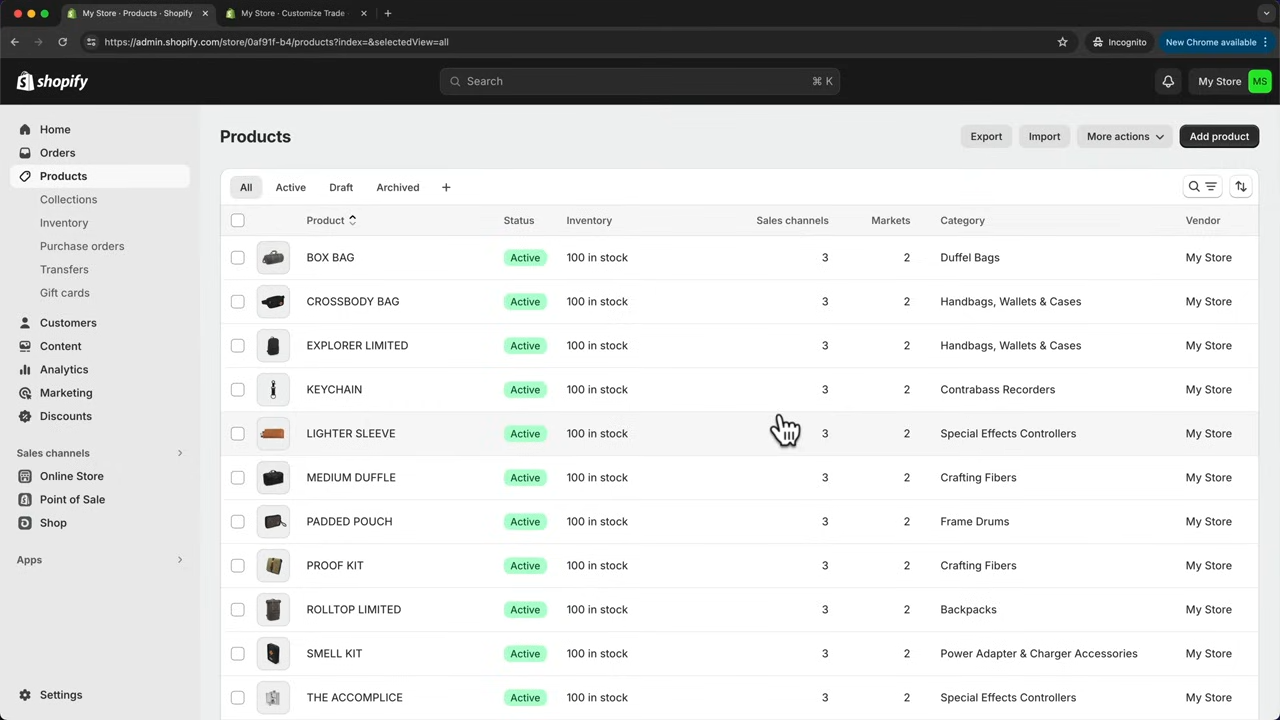Screen dimensions: 1280x720
Task: Click the Export button
Action: pos(986,136)
